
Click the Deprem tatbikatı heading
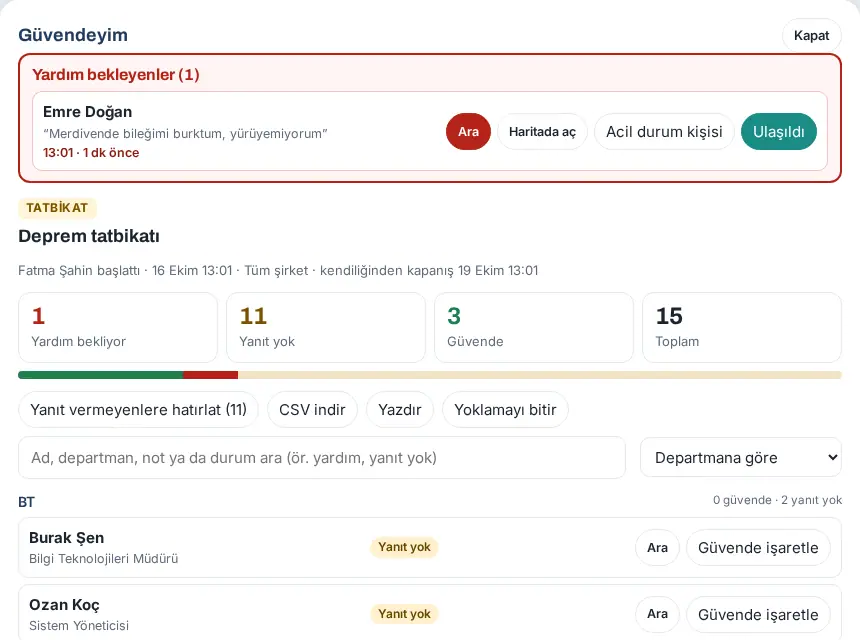click(x=89, y=236)
